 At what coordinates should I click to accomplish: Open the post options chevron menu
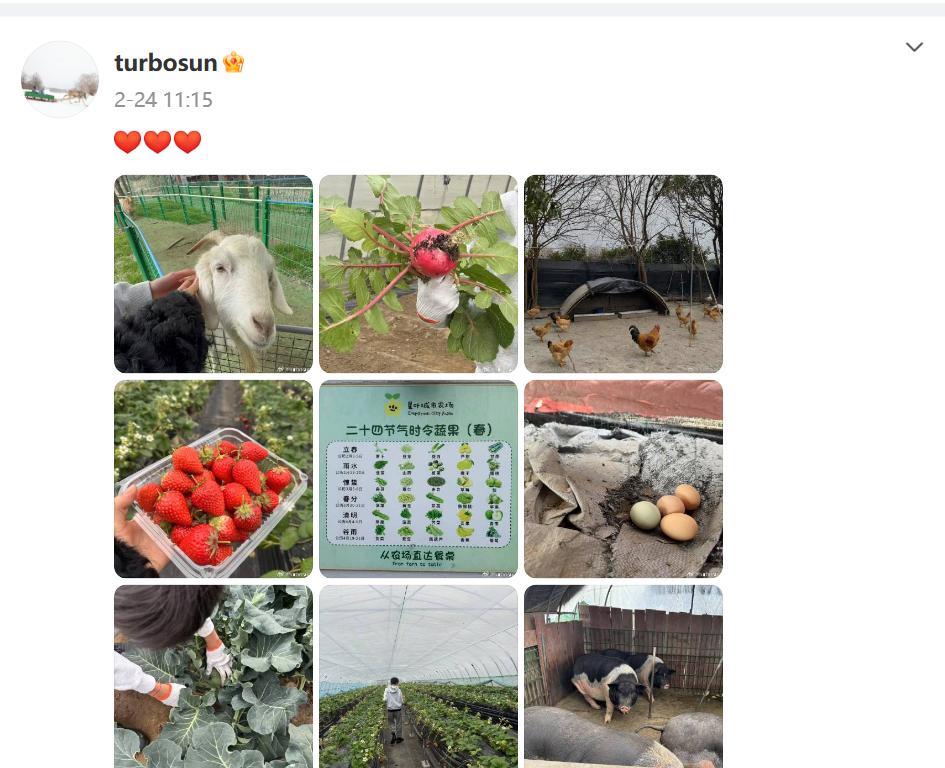[914, 47]
